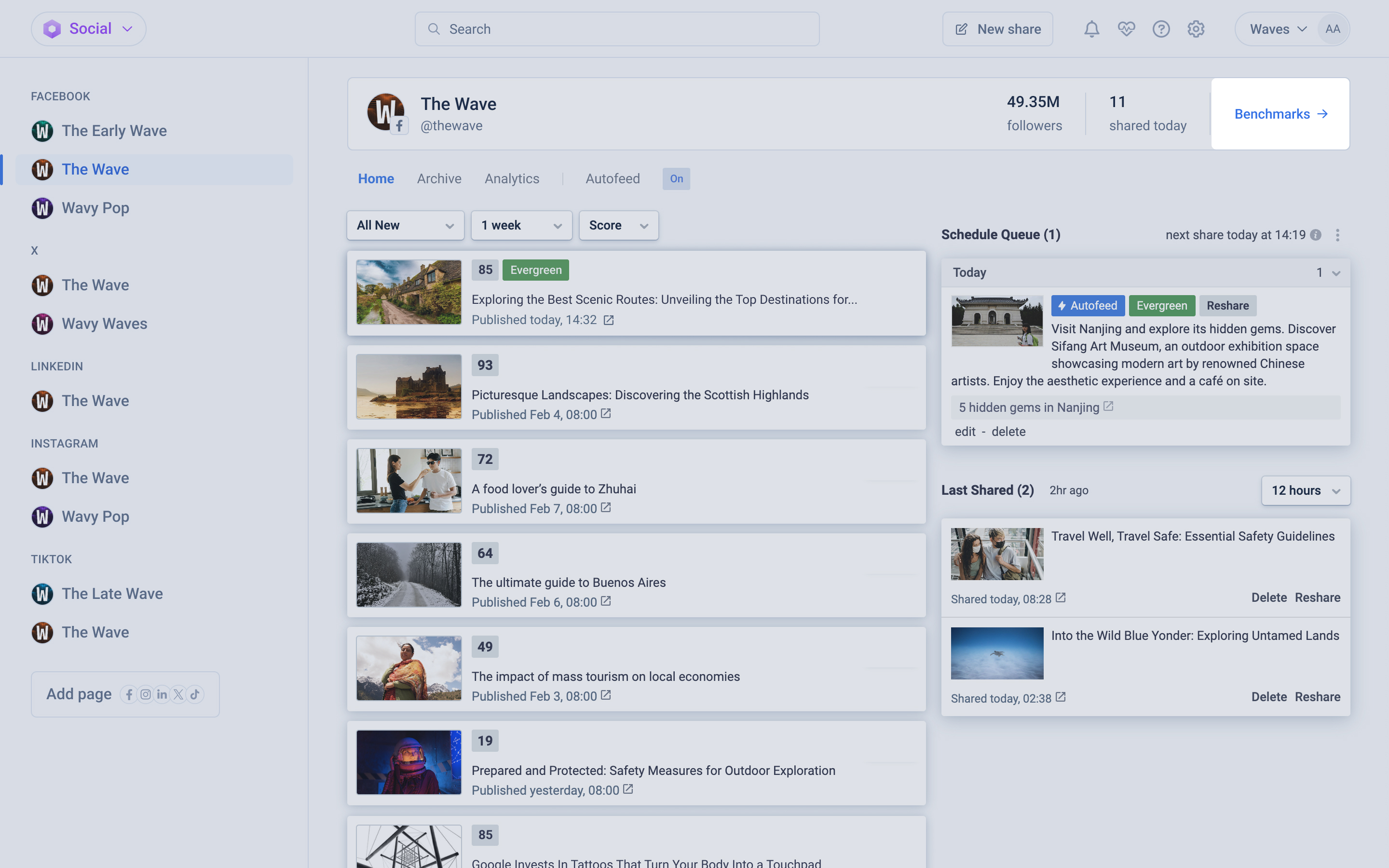Open external link for post shared 02:38
The width and height of the screenshot is (1389, 868).
(x=1060, y=697)
